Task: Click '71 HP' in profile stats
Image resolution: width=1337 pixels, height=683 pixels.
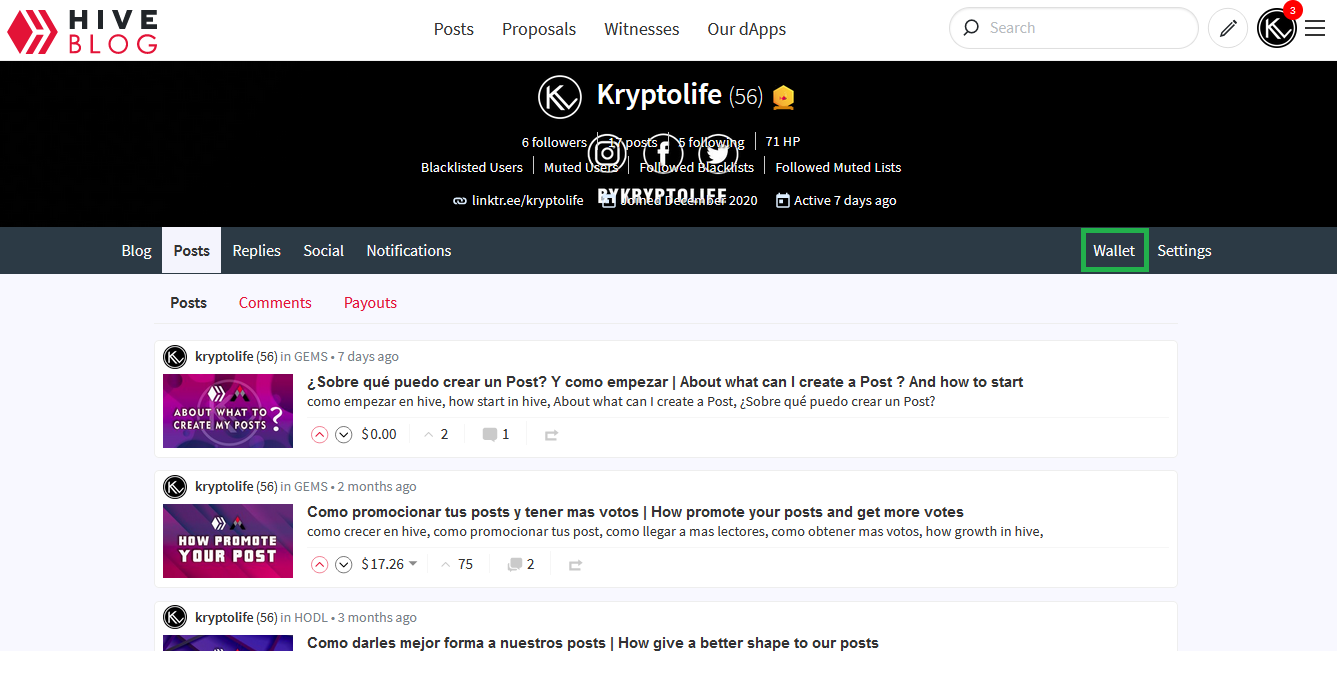Action: (783, 142)
